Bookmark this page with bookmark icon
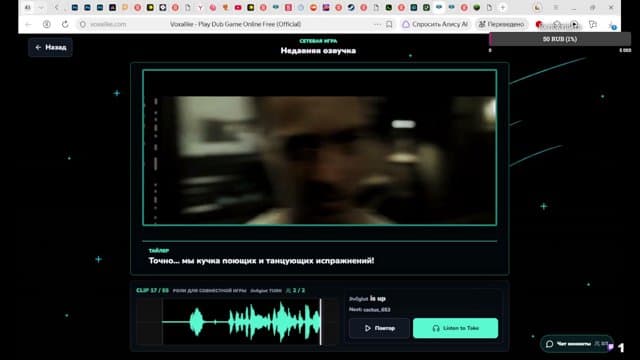The height and width of the screenshot is (360, 640). (x=389, y=24)
